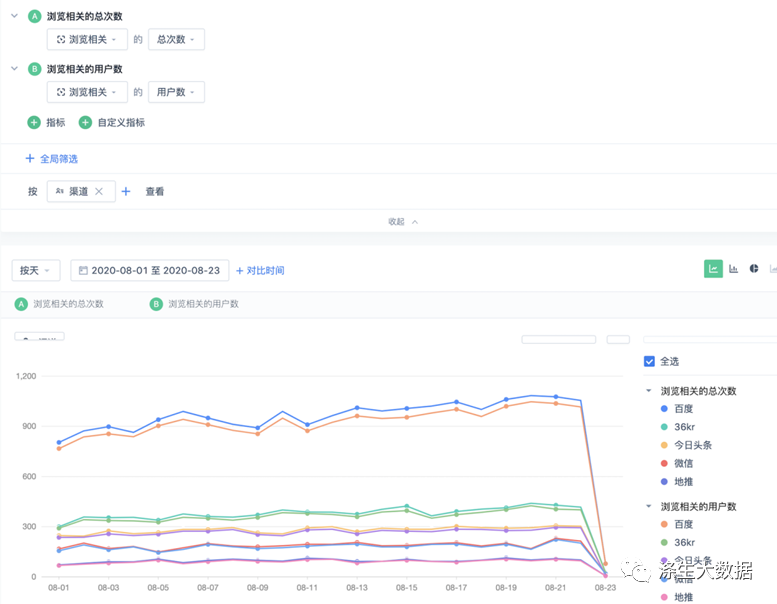Collapse metric B chevron
The width and height of the screenshot is (777, 604).
coord(14,68)
